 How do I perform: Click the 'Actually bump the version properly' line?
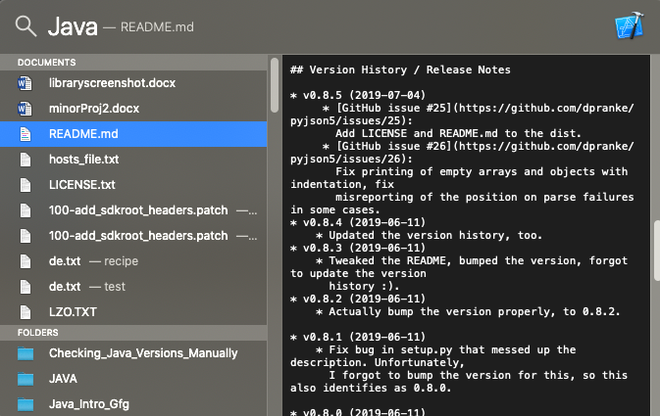click(x=468, y=312)
